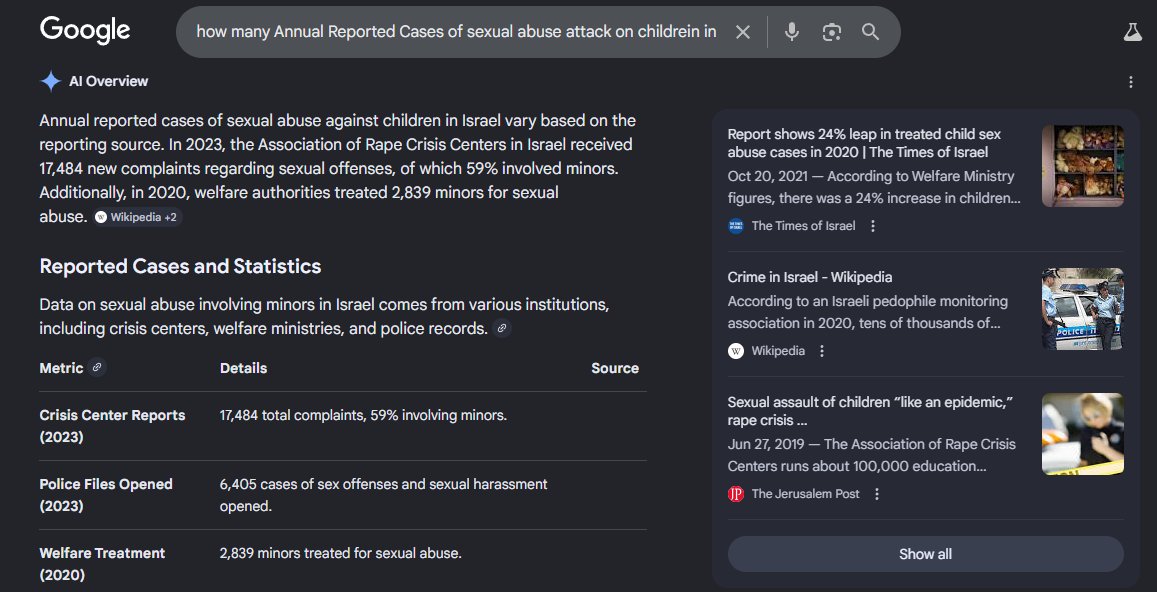
Task: Open more options for The Jerusalem Post source
Action: pos(877,494)
